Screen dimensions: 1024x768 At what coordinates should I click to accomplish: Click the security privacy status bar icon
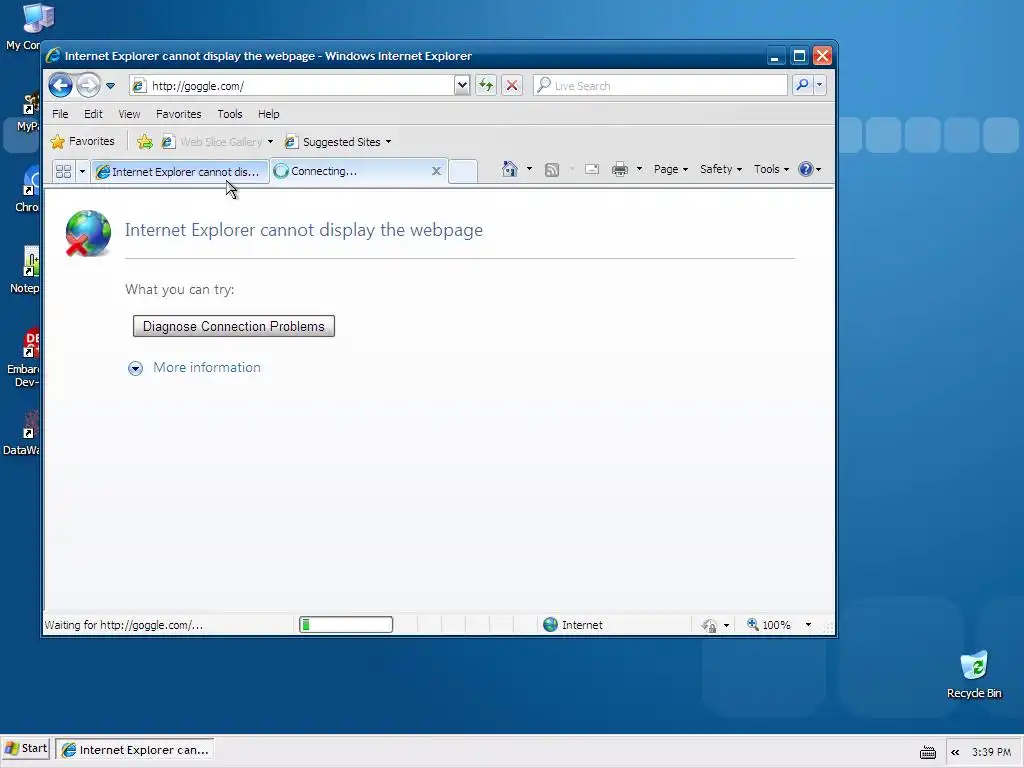click(x=709, y=626)
